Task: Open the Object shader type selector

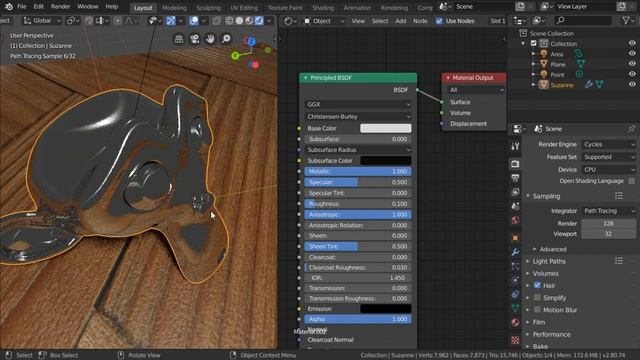Action: 324,21
